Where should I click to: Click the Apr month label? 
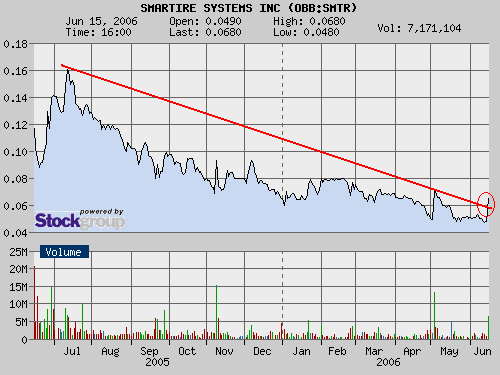[x=412, y=351]
